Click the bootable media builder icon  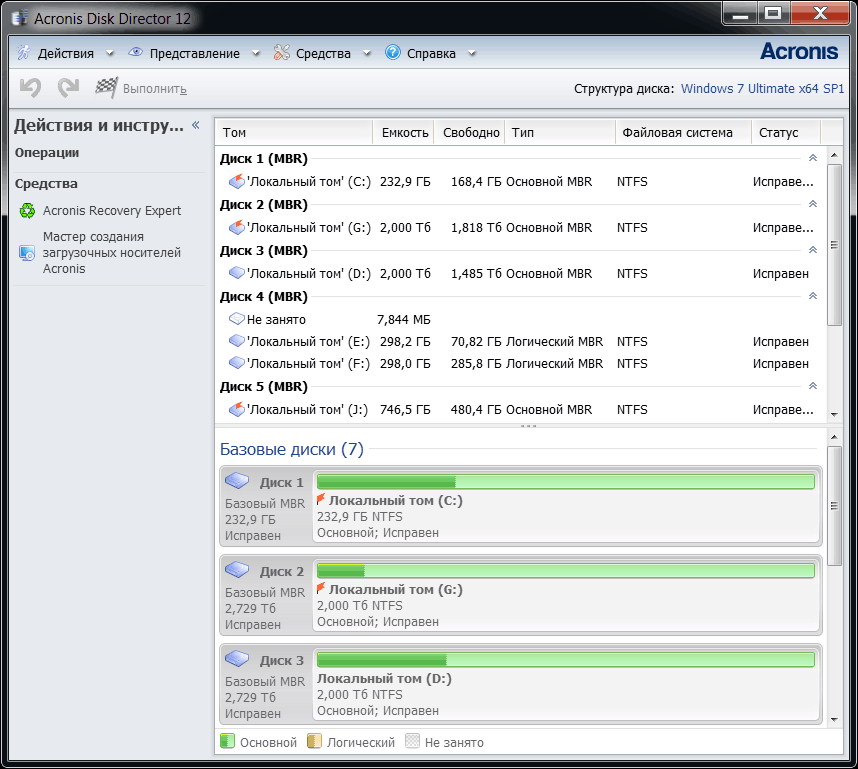(27, 253)
